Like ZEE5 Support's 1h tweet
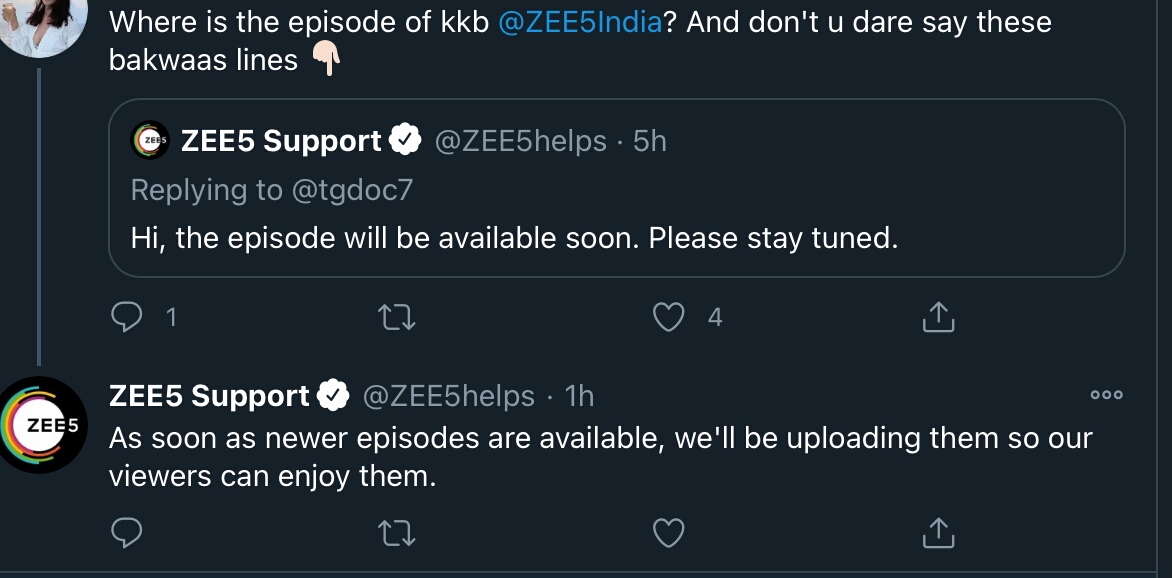Screen dimensions: 1172x578 click(x=668, y=532)
